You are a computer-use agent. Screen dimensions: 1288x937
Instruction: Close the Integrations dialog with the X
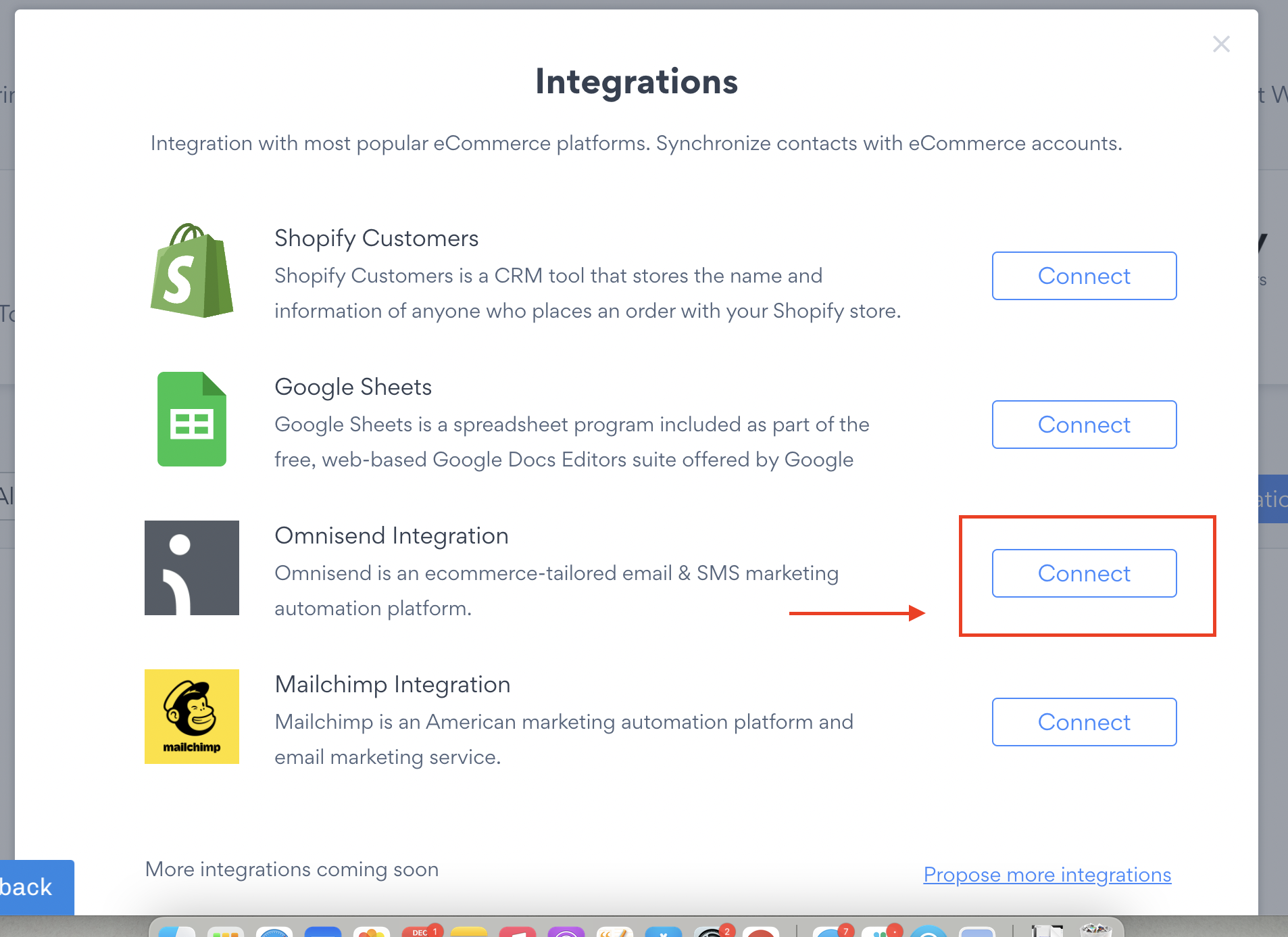coord(1221,45)
